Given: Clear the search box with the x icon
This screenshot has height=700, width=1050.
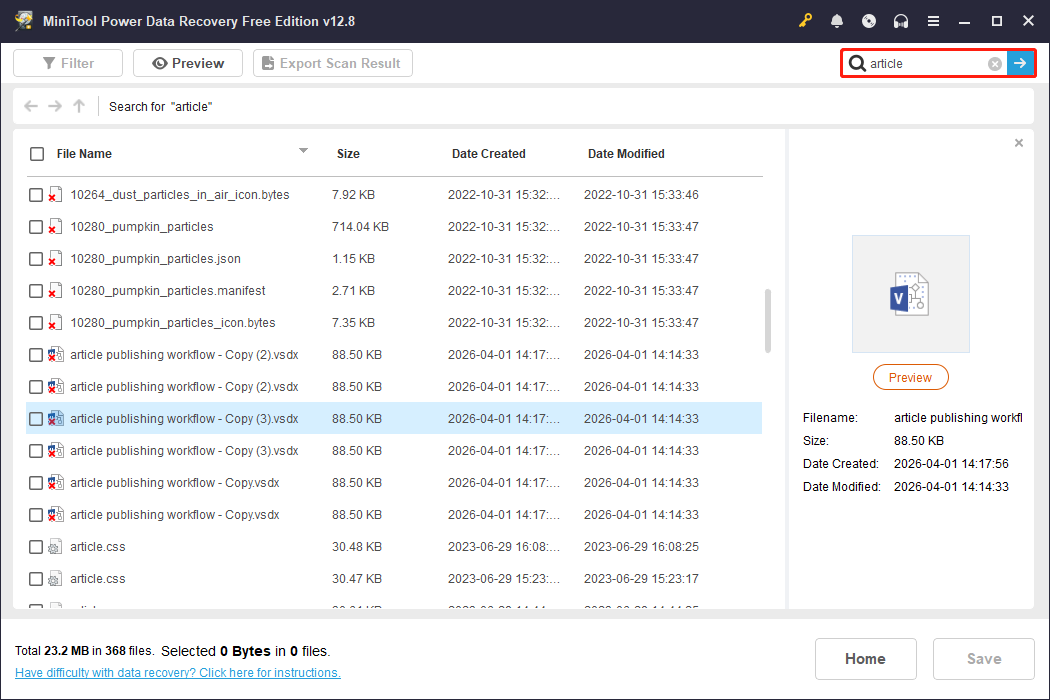Looking at the screenshot, I should [x=994, y=63].
